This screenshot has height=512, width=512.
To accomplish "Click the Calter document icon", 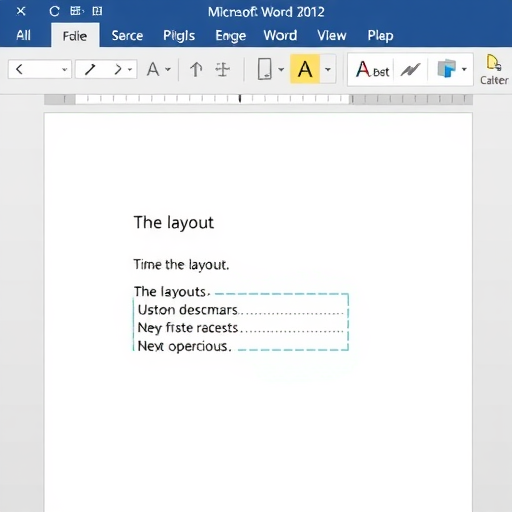I will [x=494, y=69].
